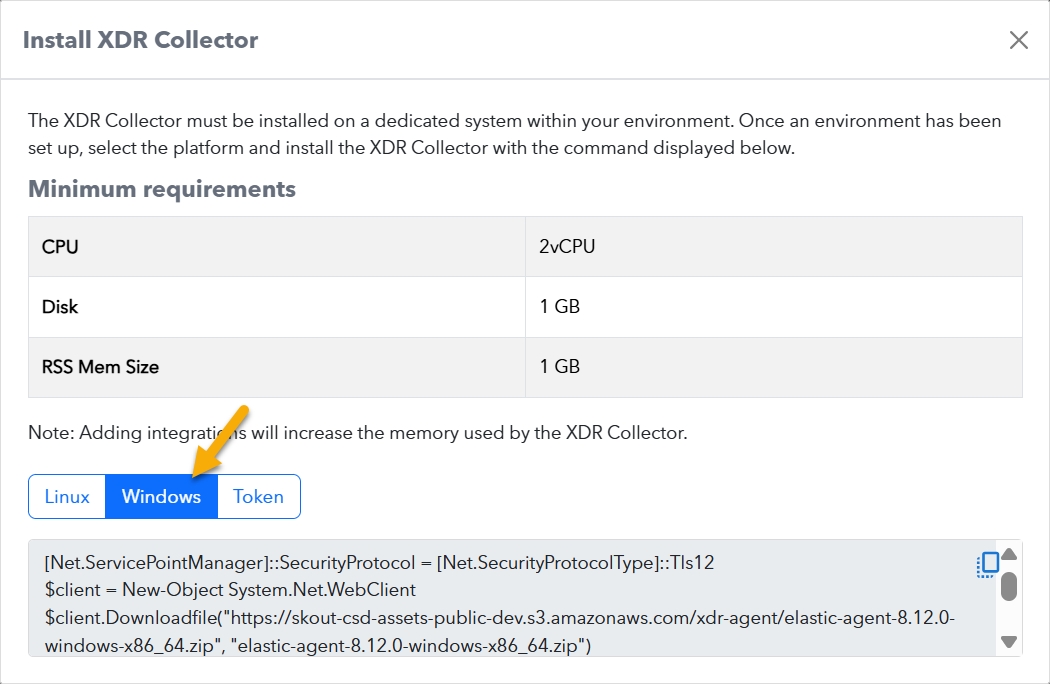Select the CPU row label
1050x684 pixels.
(60, 247)
